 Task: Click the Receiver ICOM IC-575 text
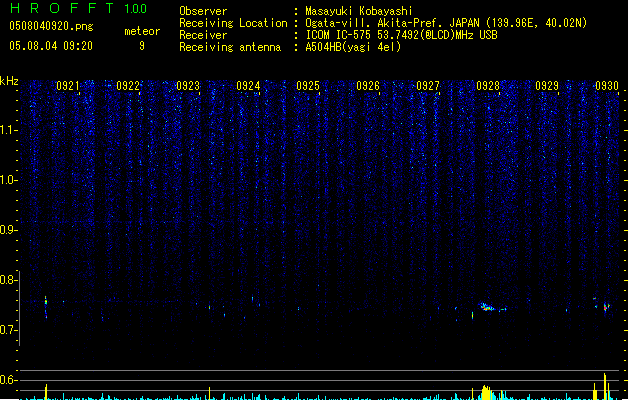402,35
